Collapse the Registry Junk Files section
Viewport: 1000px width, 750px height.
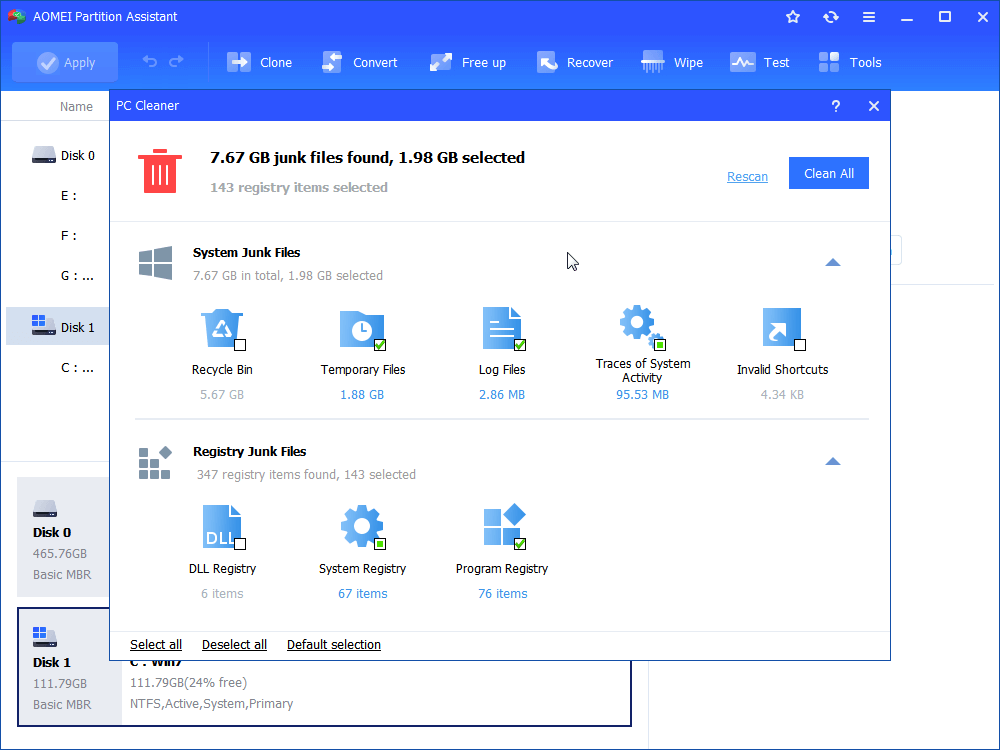pos(832,461)
